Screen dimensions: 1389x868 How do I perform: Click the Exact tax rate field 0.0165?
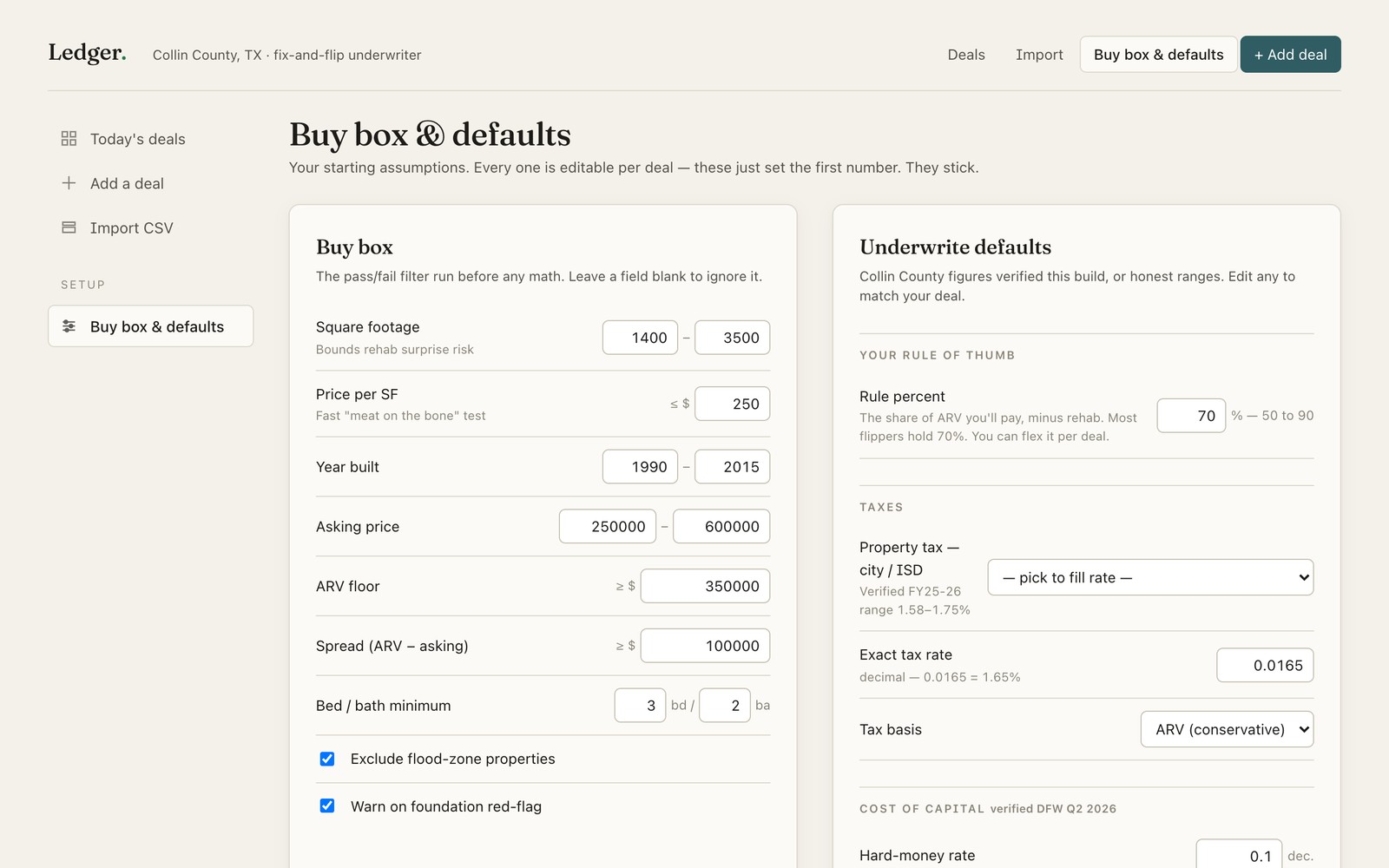pos(1265,666)
